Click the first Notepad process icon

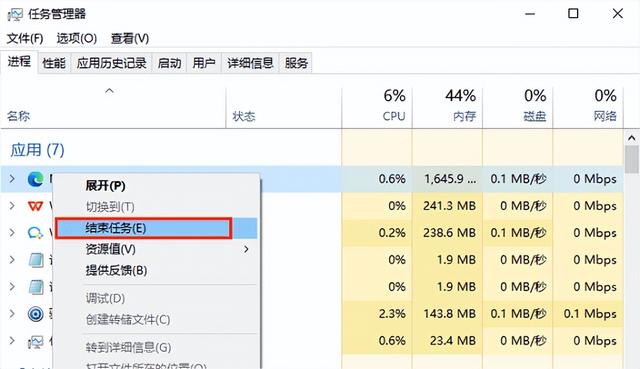tap(36, 260)
